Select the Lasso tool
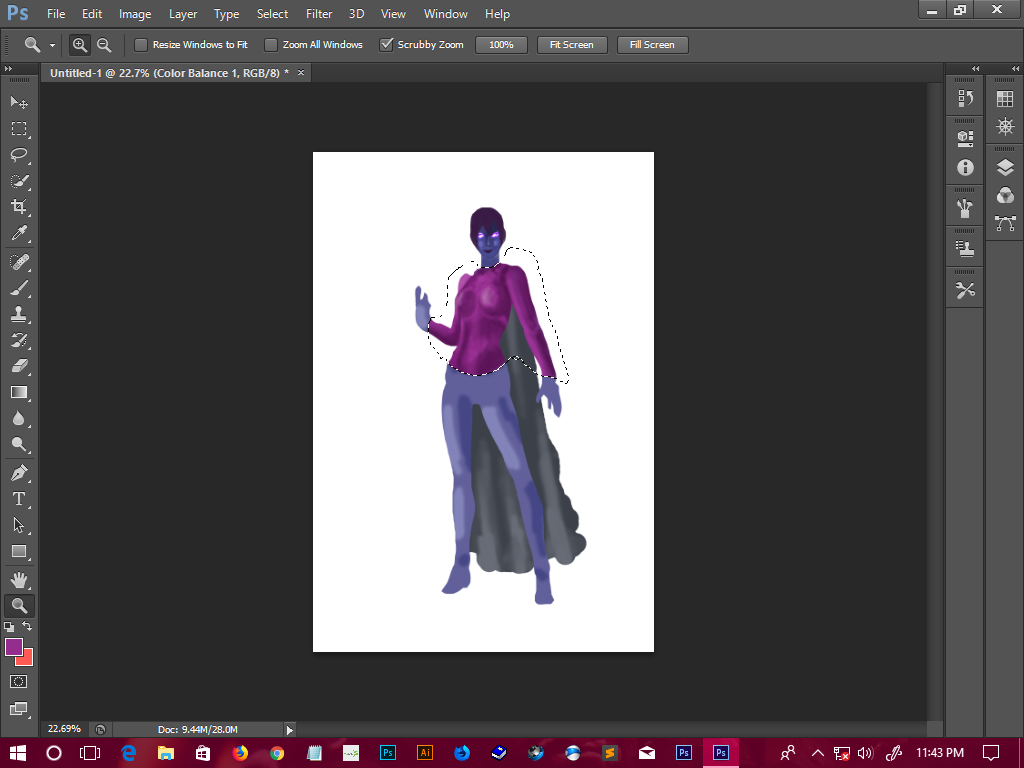The image size is (1024, 768). (19, 155)
